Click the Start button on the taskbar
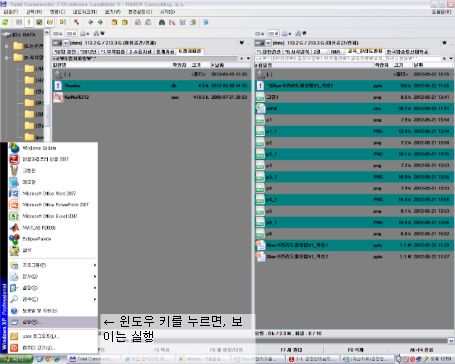The image size is (455, 364). coord(16,359)
